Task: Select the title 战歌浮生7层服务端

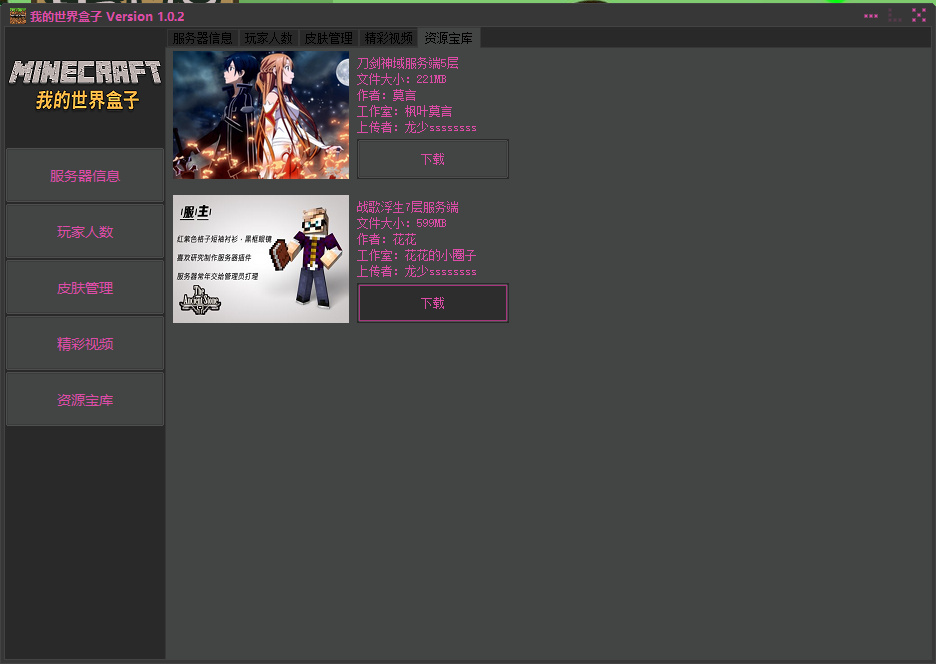Action: pos(408,207)
